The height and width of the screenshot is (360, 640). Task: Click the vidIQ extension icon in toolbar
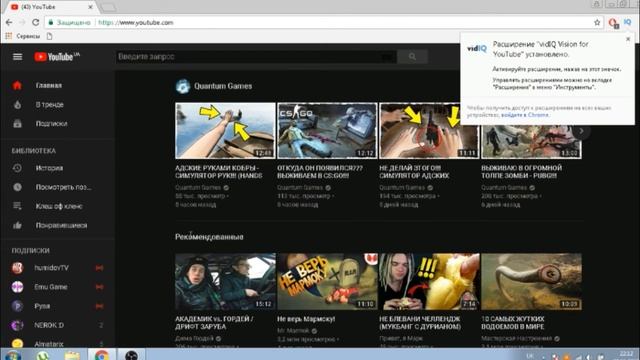tap(628, 22)
